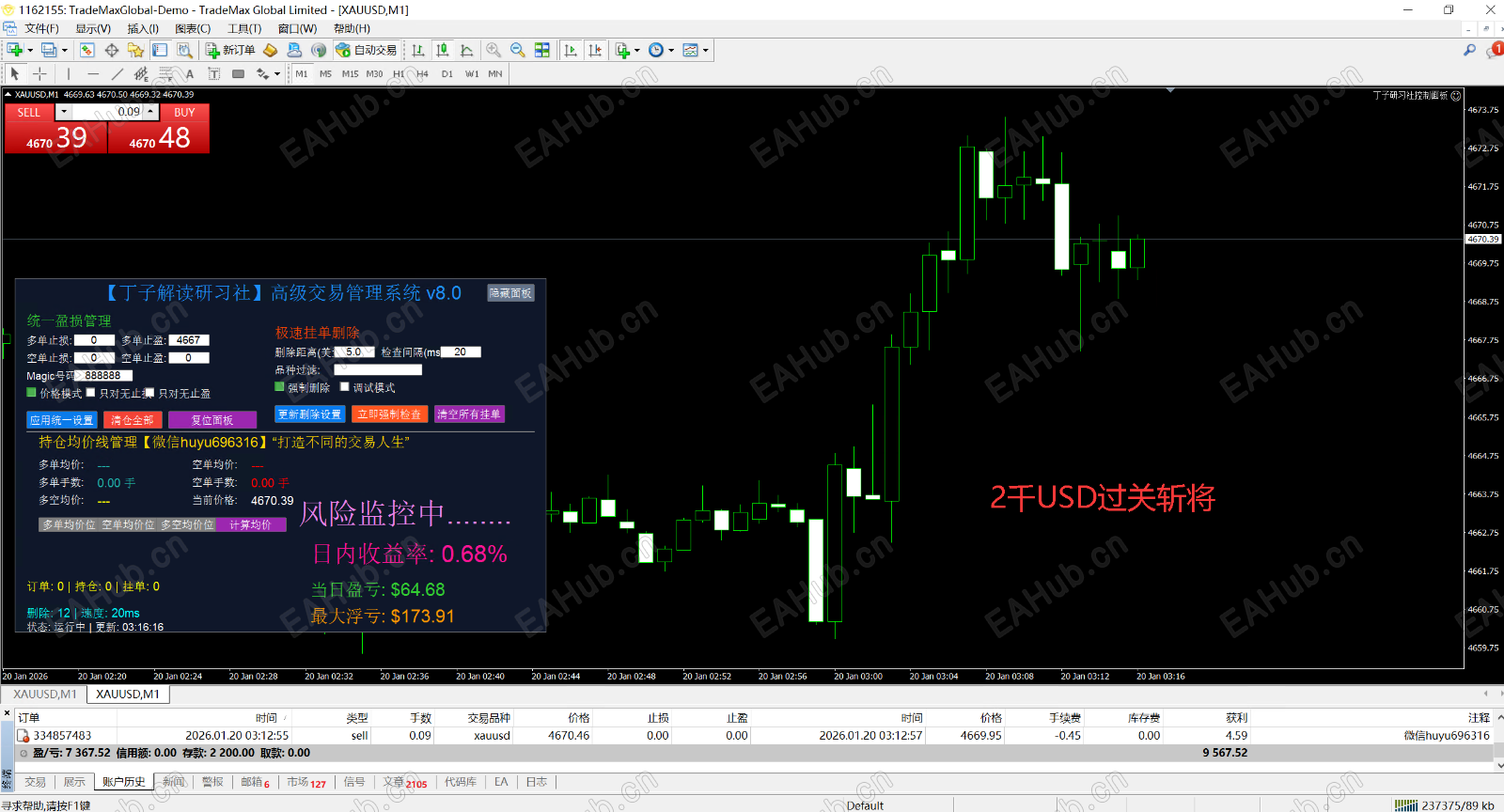Toggle the 价格模式 checkbox
This screenshot has width=1504, height=812.
pyautogui.click(x=31, y=393)
